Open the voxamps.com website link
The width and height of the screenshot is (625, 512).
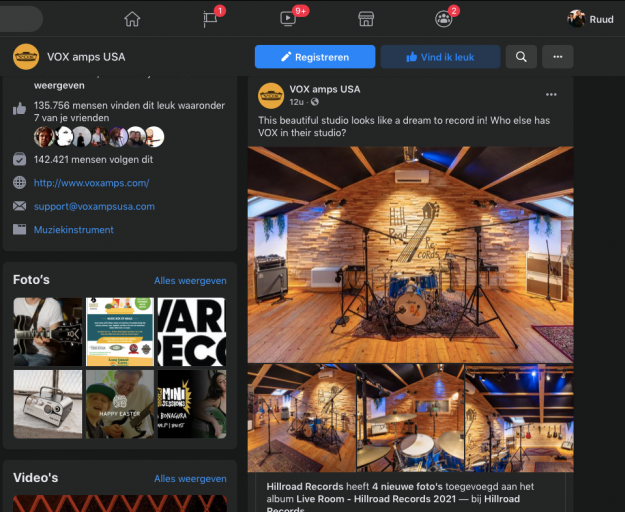point(91,183)
